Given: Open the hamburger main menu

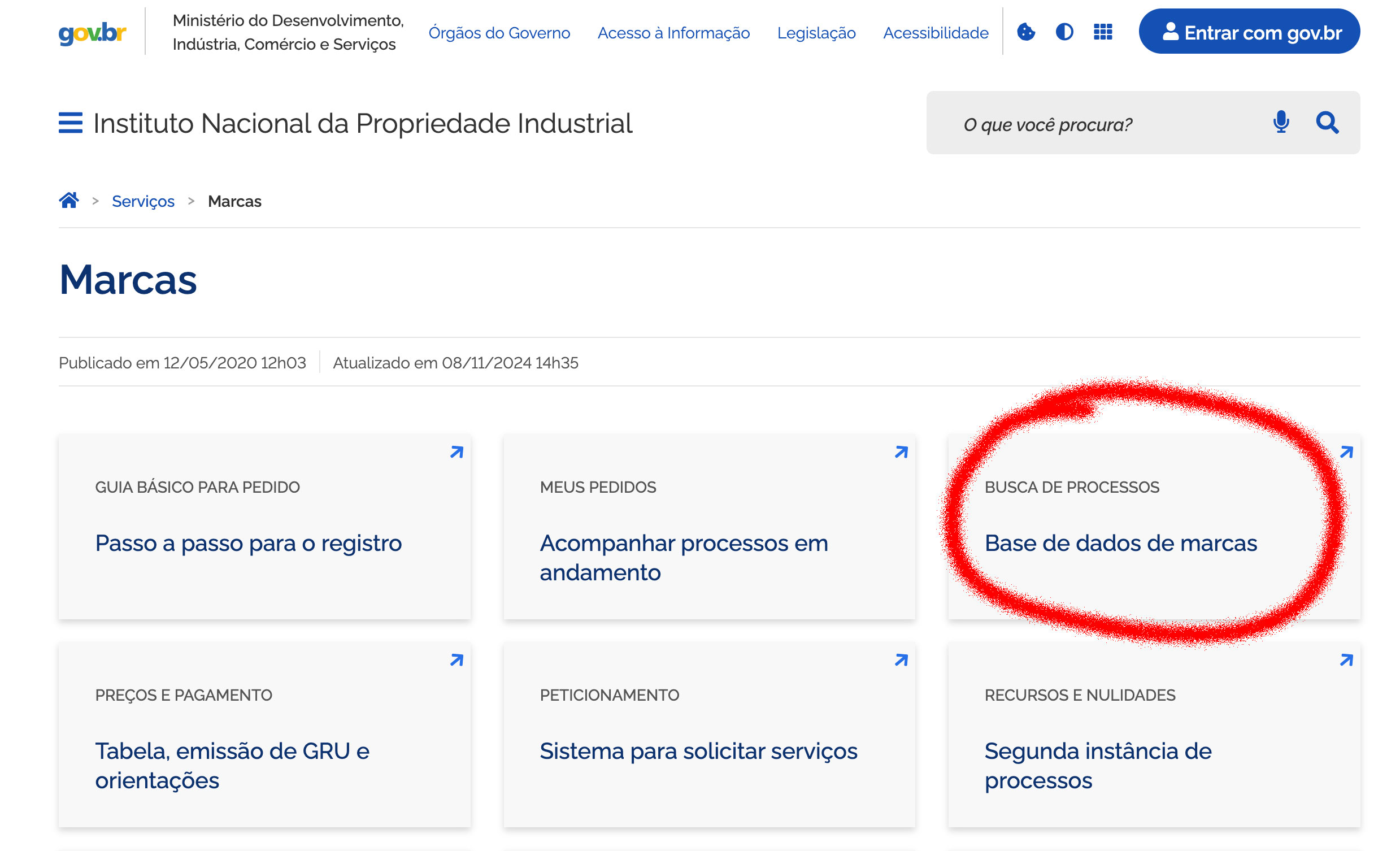Looking at the screenshot, I should (71, 123).
